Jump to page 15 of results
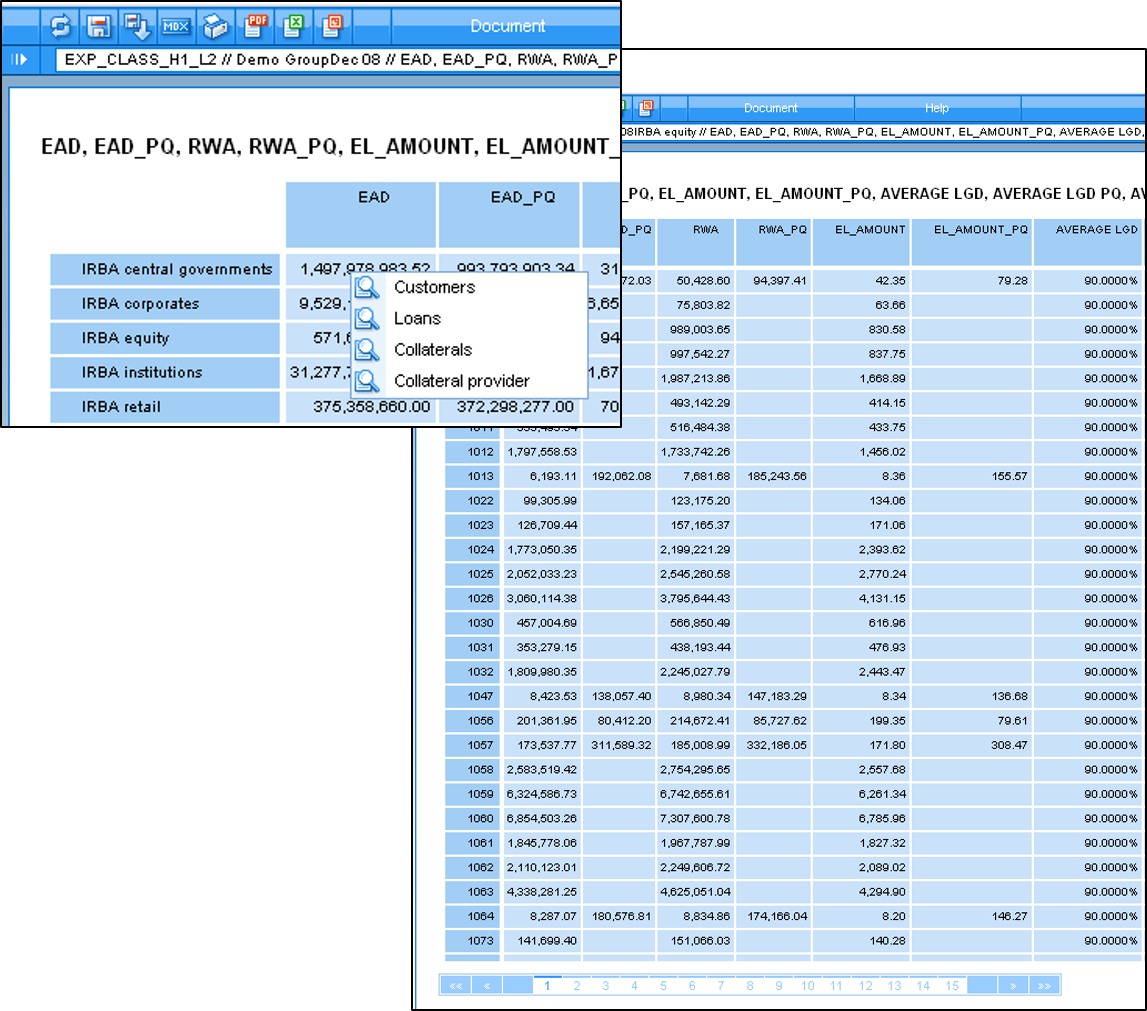The image size is (1147, 1011). pos(952,986)
